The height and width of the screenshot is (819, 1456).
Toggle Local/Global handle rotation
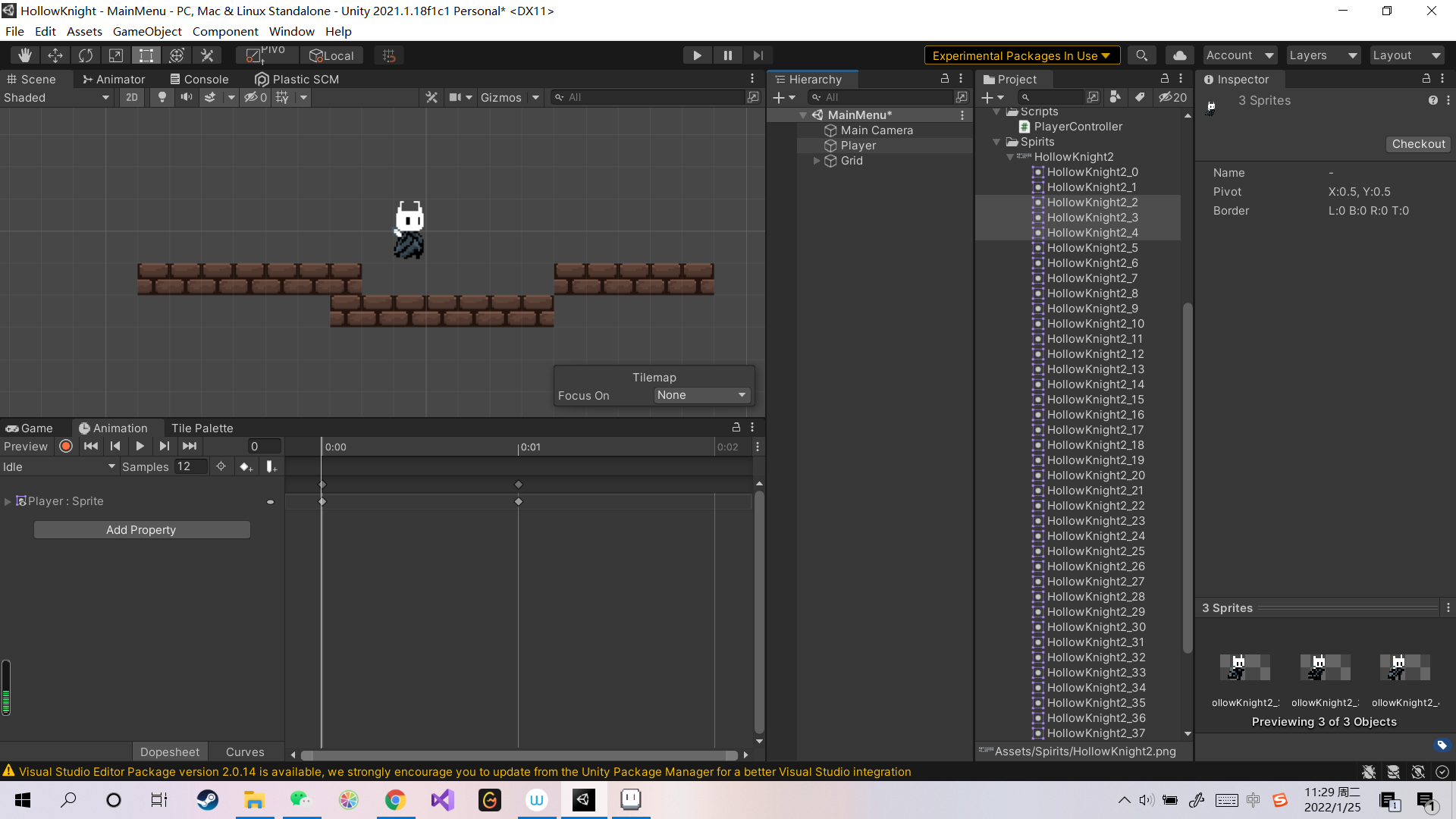click(332, 55)
